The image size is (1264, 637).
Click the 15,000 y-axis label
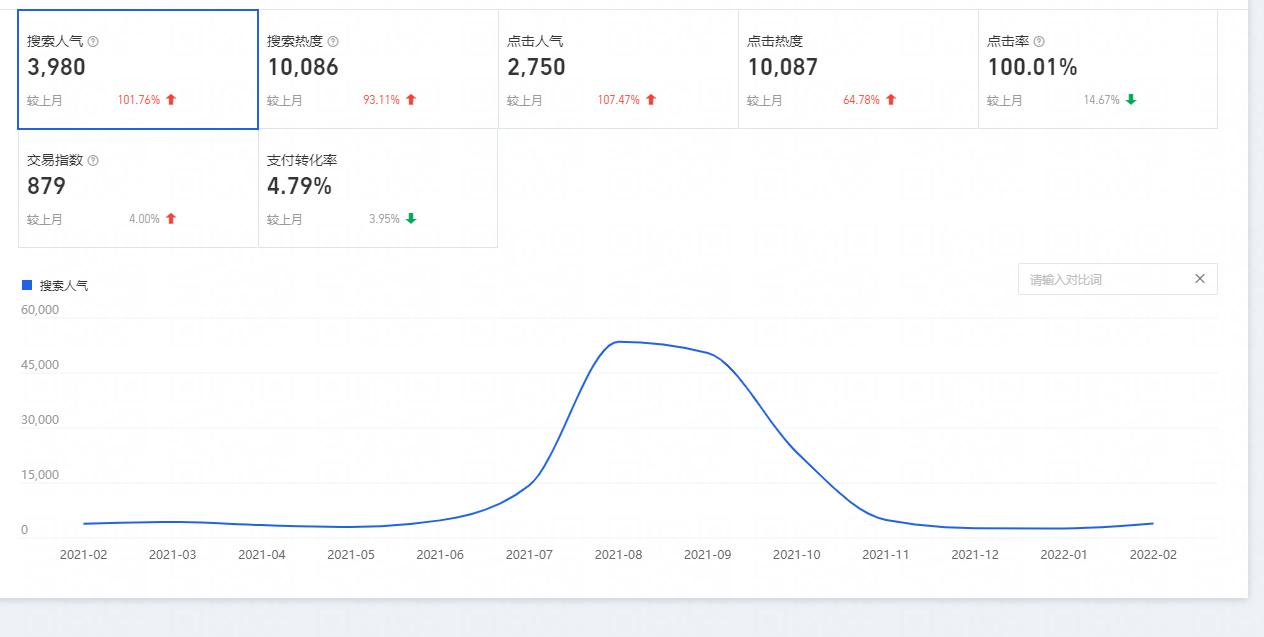tap(40, 475)
